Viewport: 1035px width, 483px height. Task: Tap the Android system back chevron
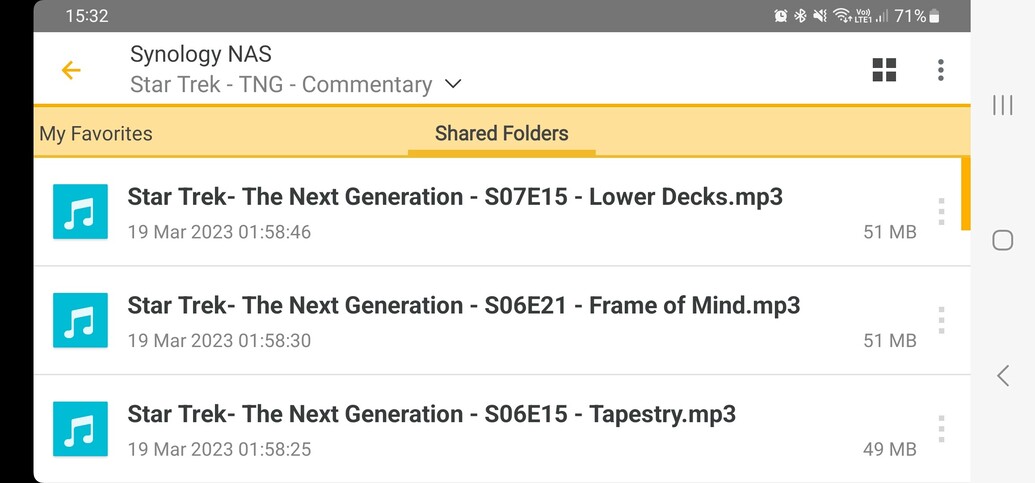1002,375
